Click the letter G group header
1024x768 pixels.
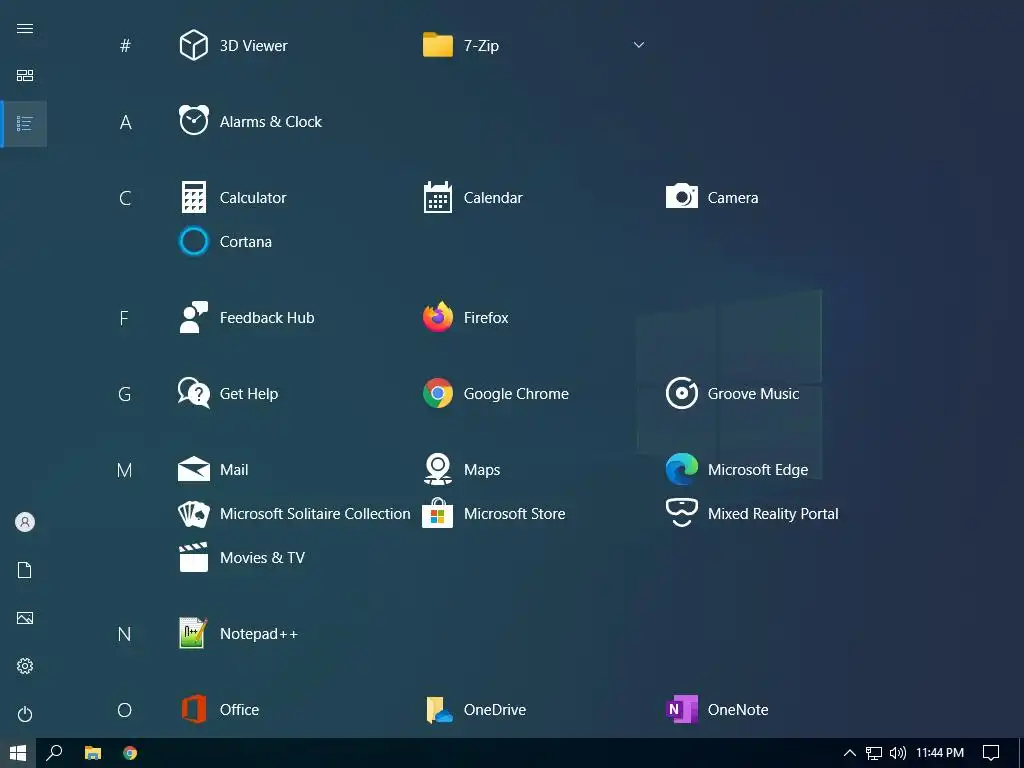pos(124,394)
